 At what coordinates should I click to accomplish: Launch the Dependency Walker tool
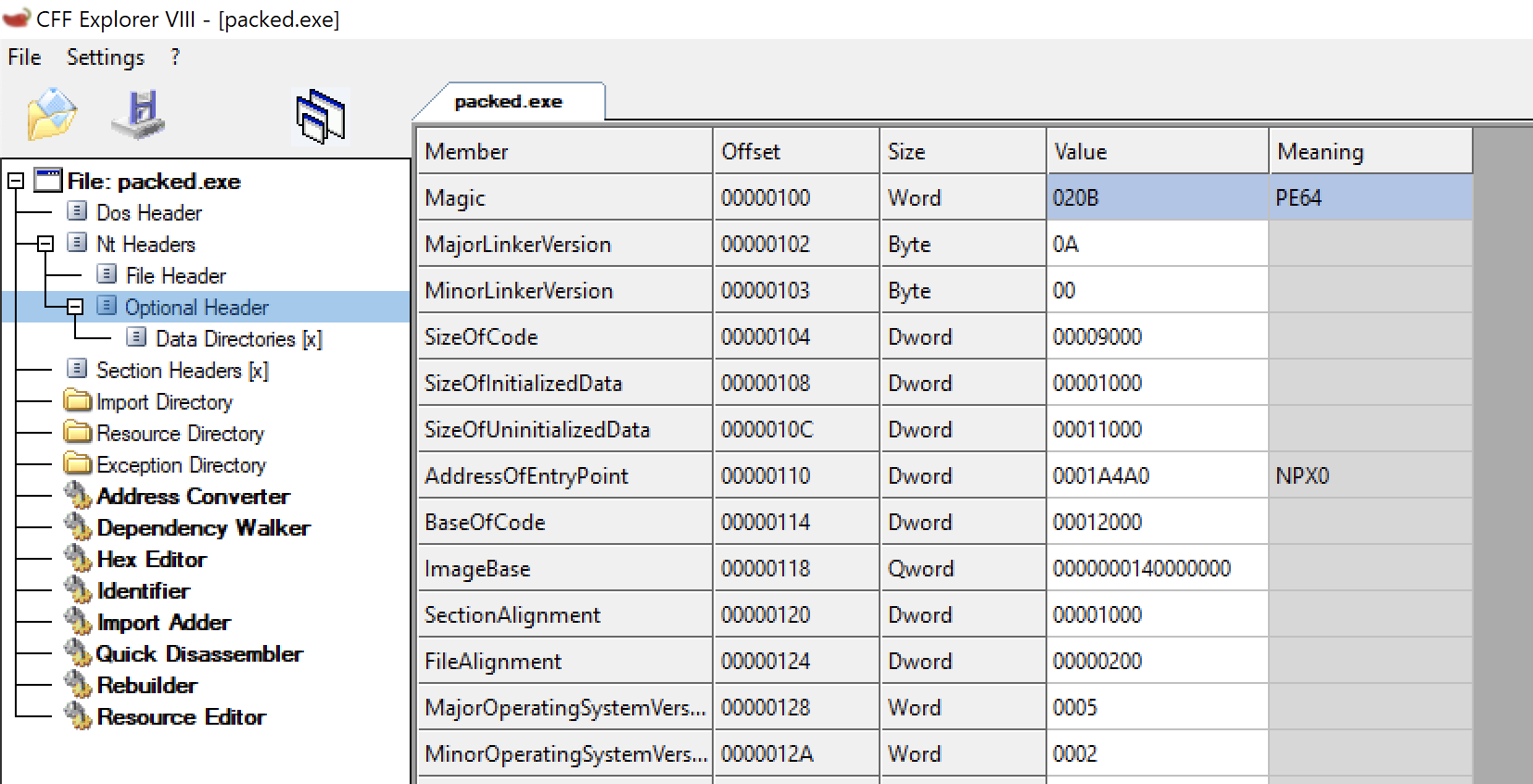tap(203, 528)
